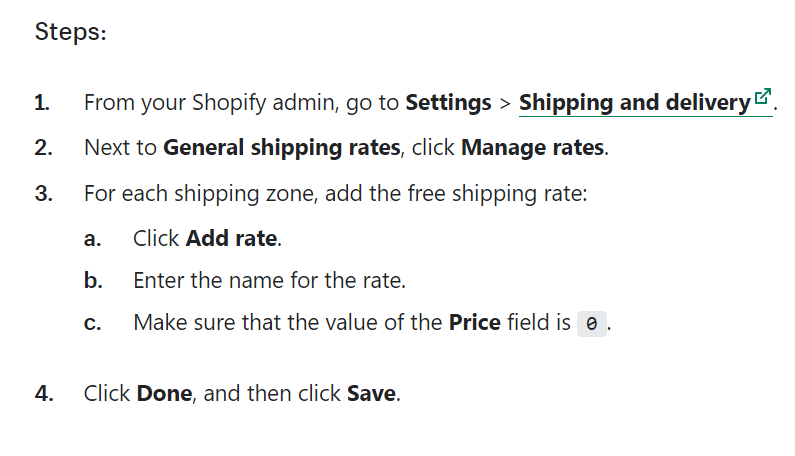The width and height of the screenshot is (795, 456).
Task: Select the bold text General shipping rates
Action: click(x=282, y=148)
